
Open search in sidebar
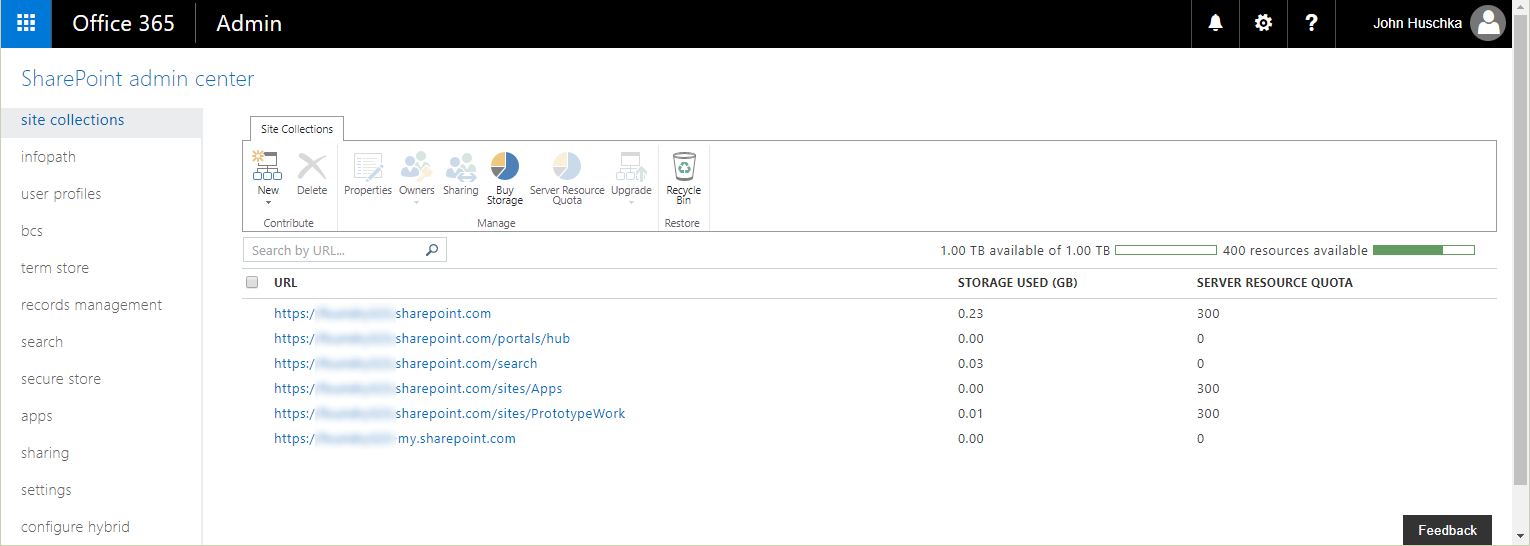point(42,342)
